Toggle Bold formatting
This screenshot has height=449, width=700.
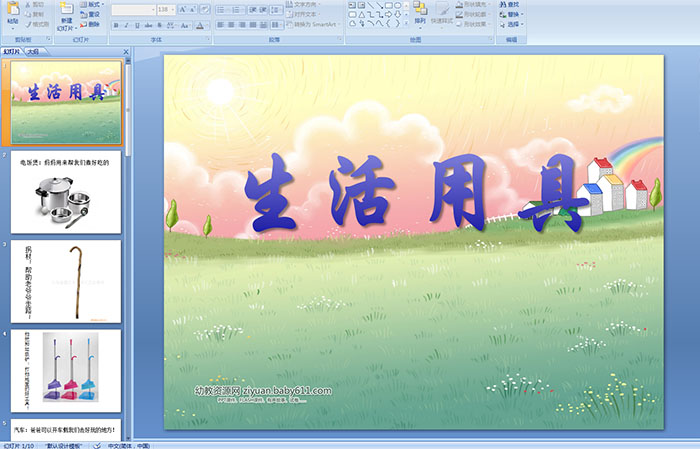(x=116, y=24)
